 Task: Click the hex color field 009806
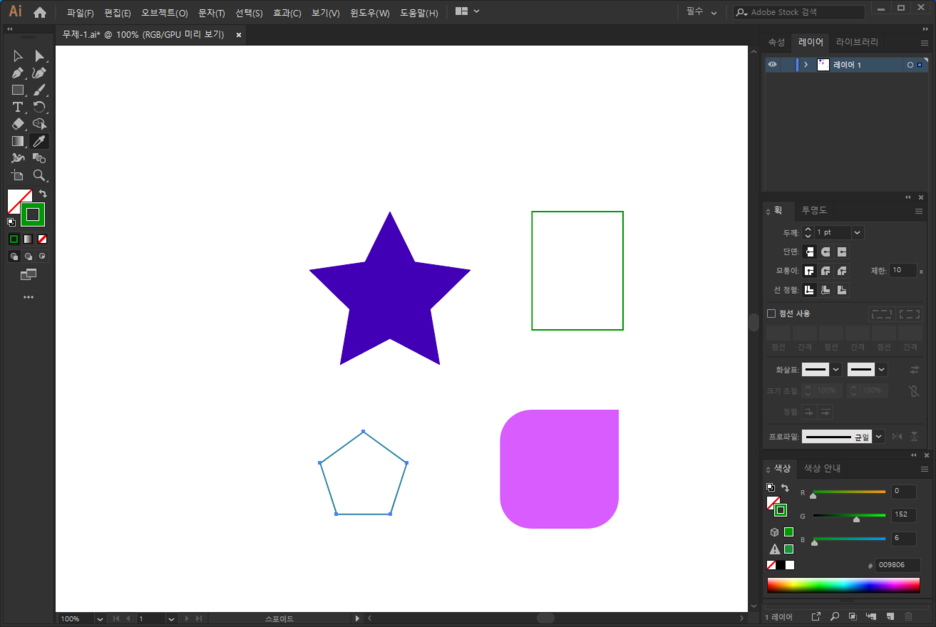[897, 565]
